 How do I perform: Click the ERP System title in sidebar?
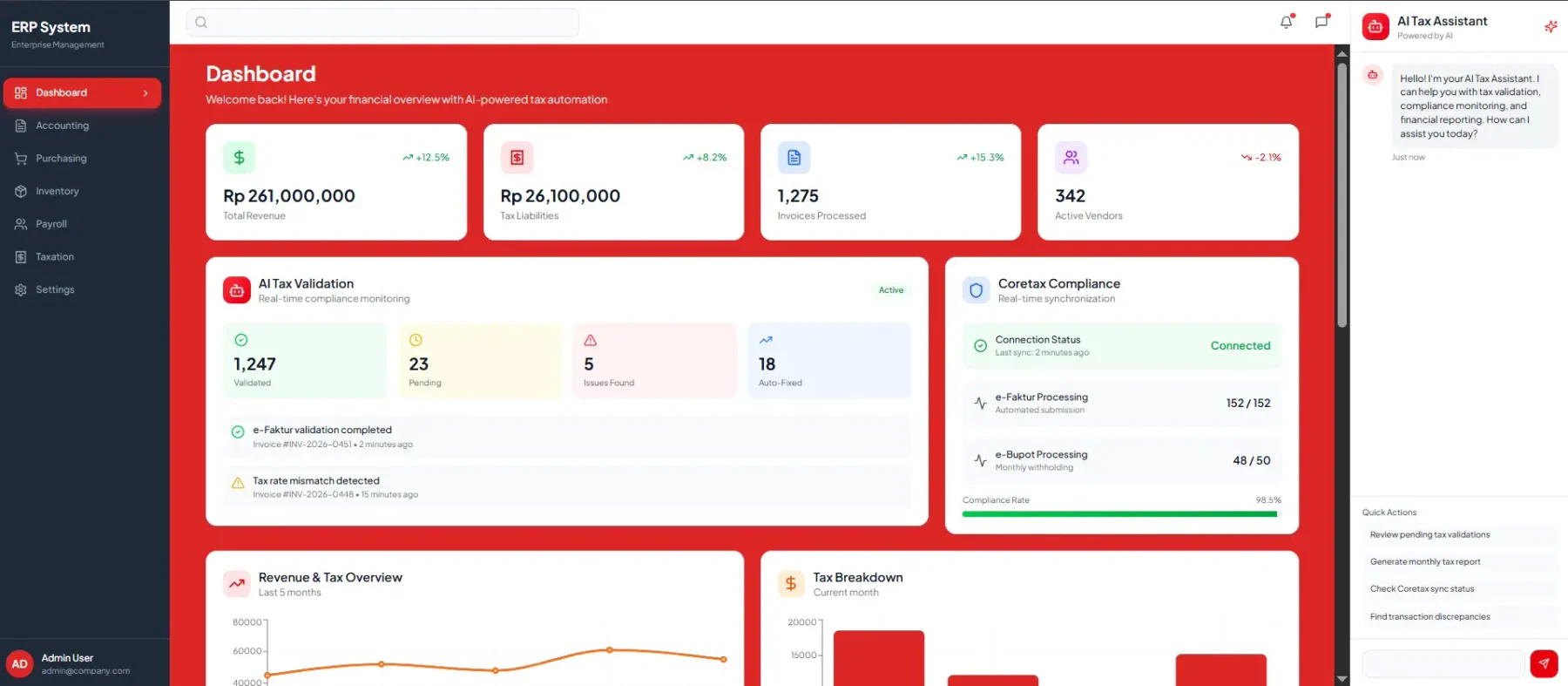coord(51,27)
